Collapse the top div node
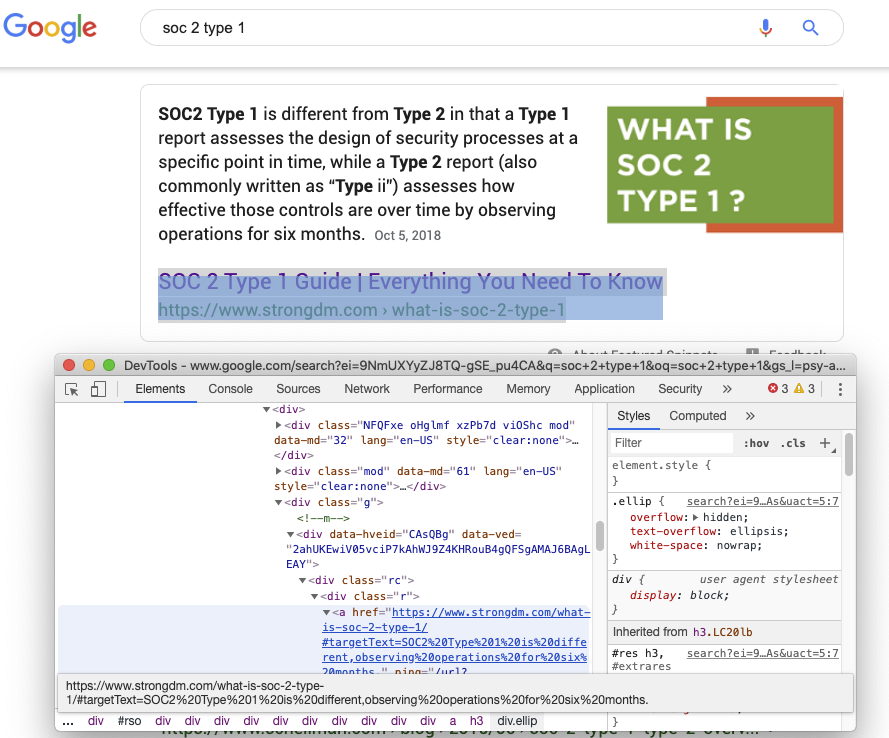Viewport: 889px width, 738px height. tap(266, 409)
